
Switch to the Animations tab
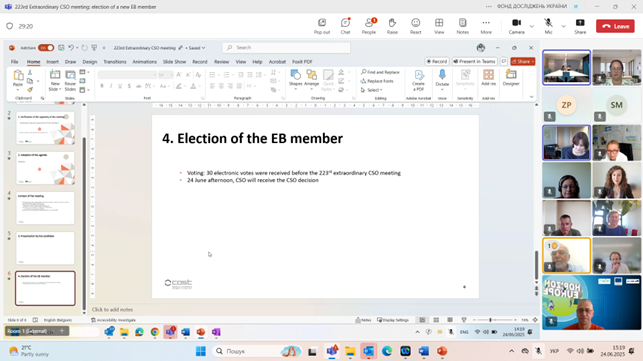[x=144, y=62]
